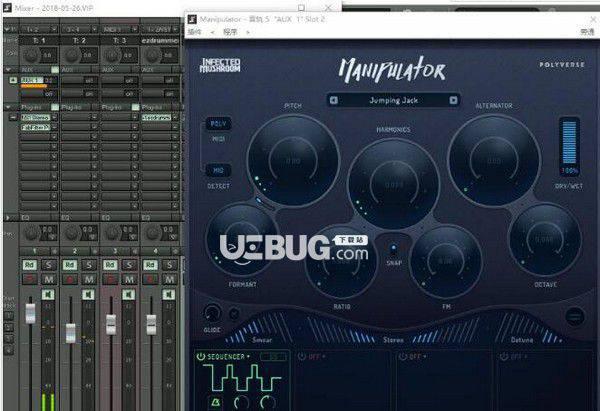
Task: Open the 插件 menu in Manipulator window
Action: click(x=195, y=32)
